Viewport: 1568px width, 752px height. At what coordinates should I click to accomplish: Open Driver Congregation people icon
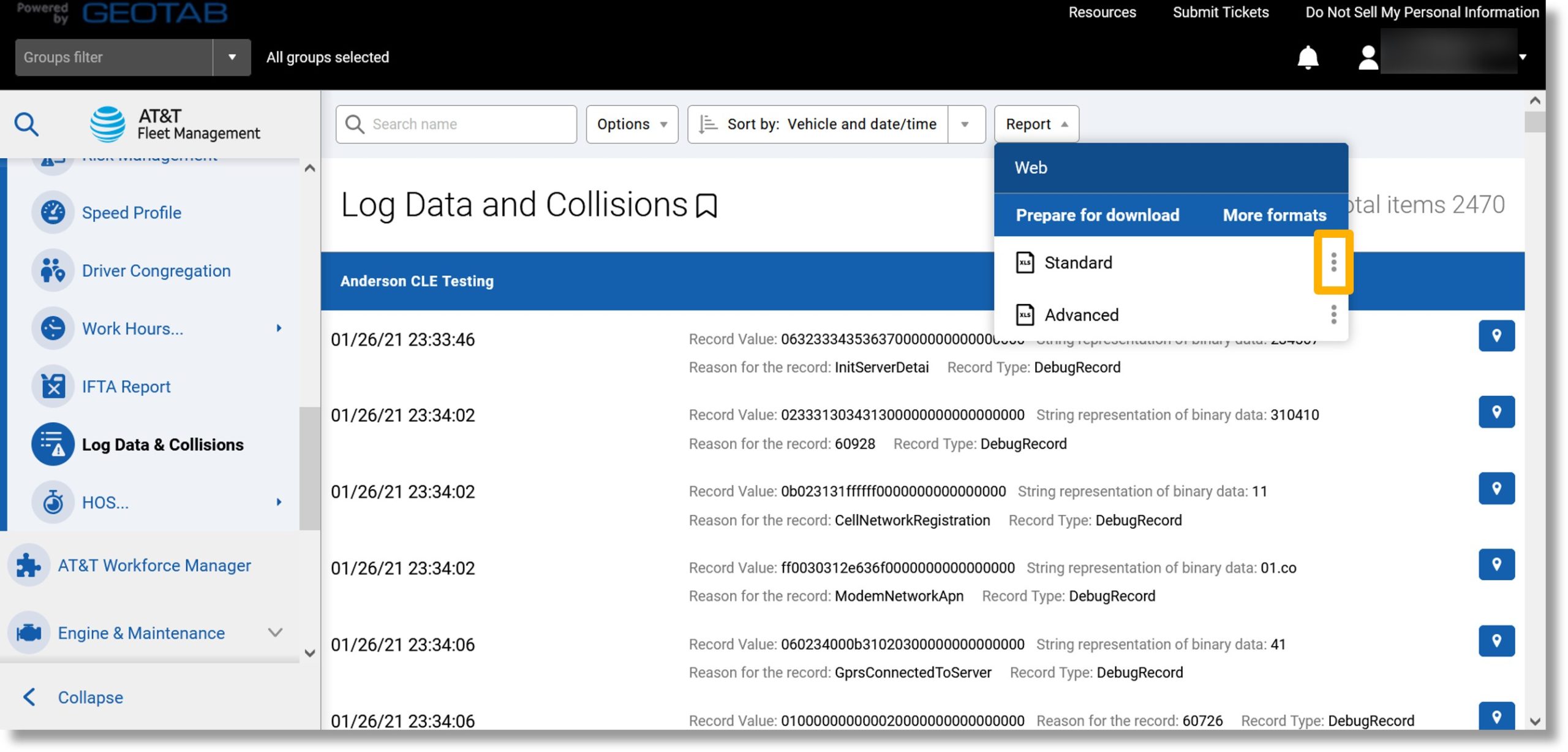point(53,270)
